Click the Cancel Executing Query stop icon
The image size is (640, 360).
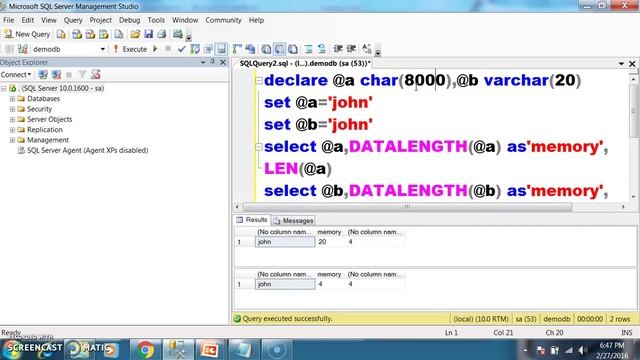168,49
